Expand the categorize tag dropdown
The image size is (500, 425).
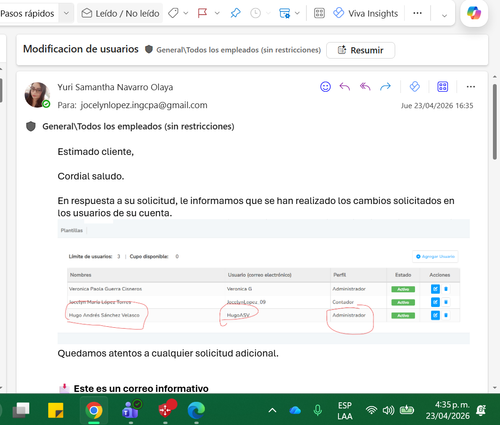[186, 13]
